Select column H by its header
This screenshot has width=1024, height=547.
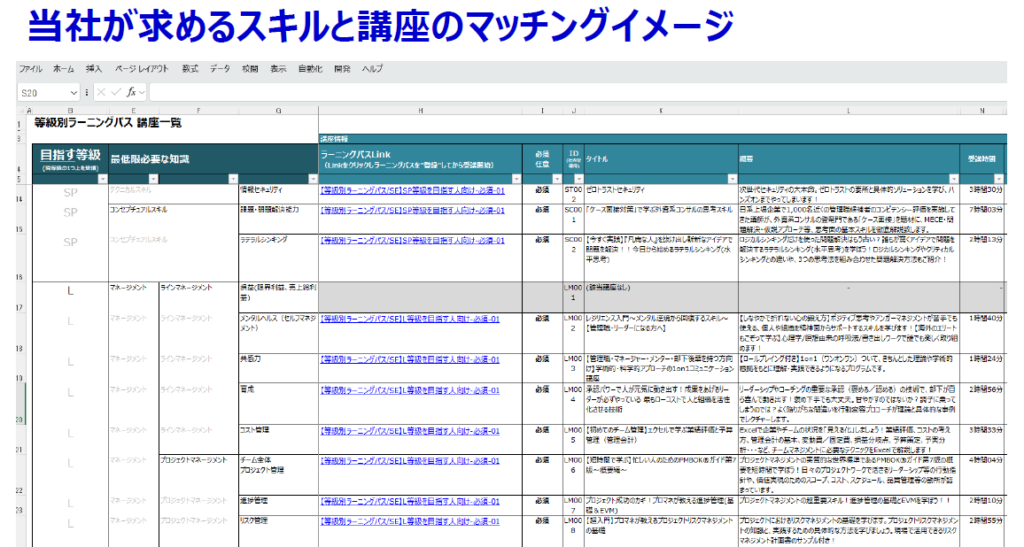[x=421, y=111]
